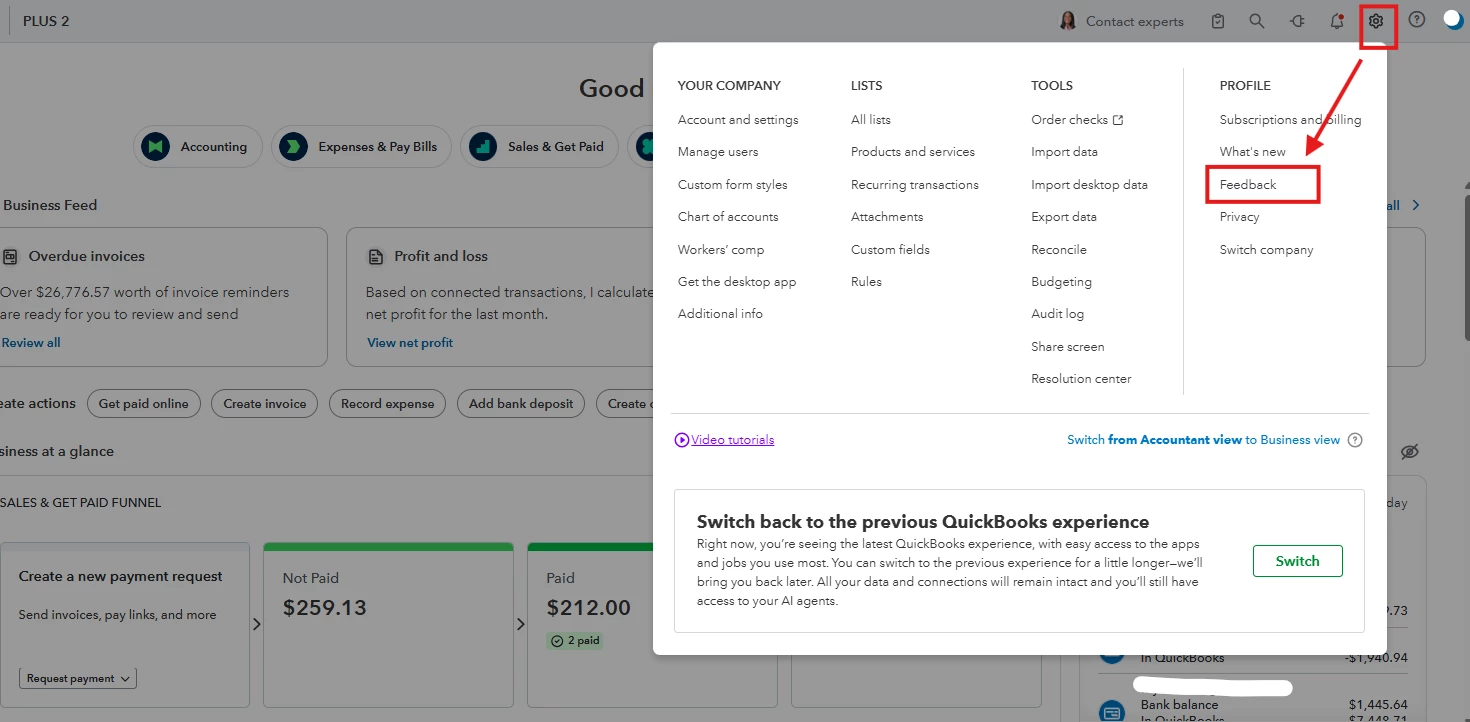Toggle the hide-amounts eye icon
1470x722 pixels.
1410,452
